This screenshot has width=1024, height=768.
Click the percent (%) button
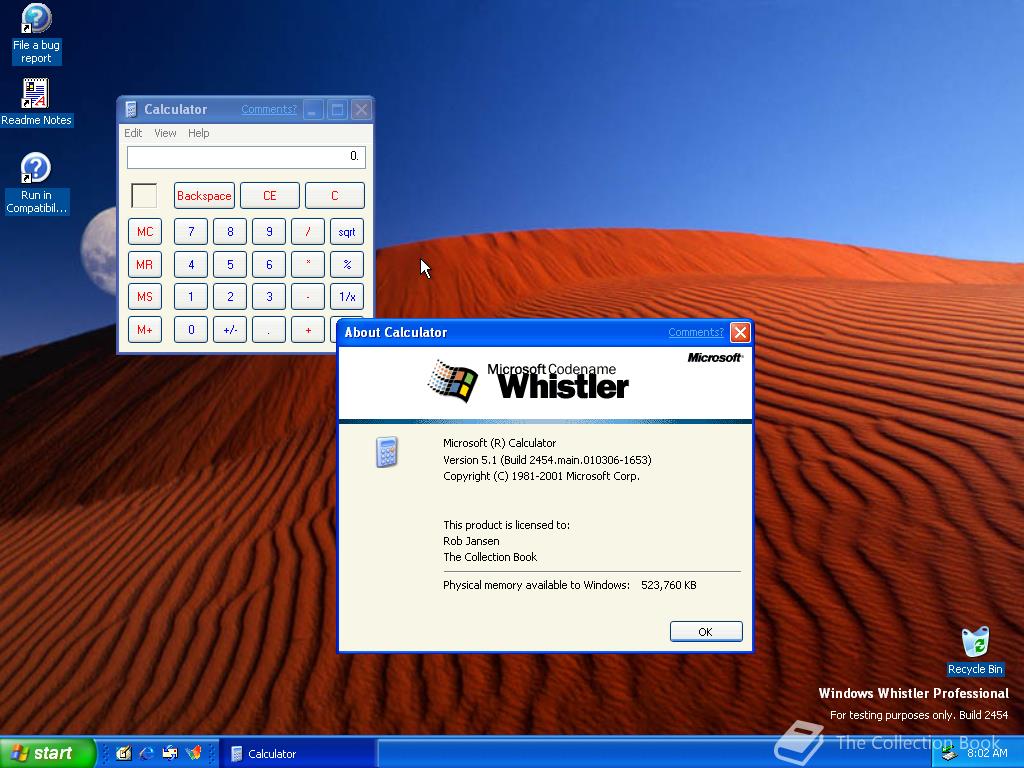[x=347, y=264]
